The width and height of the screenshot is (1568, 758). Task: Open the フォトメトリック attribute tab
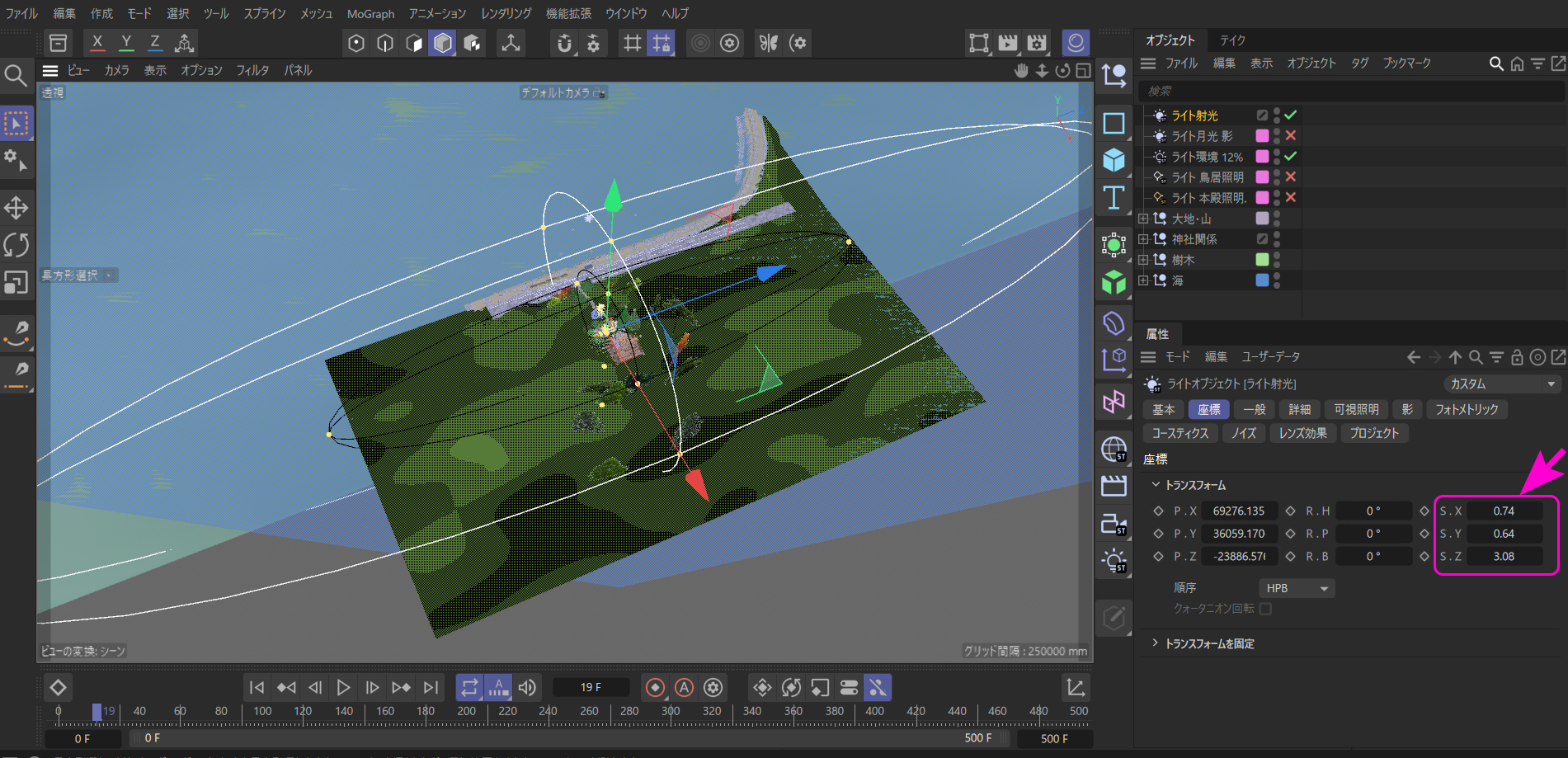pos(1466,409)
